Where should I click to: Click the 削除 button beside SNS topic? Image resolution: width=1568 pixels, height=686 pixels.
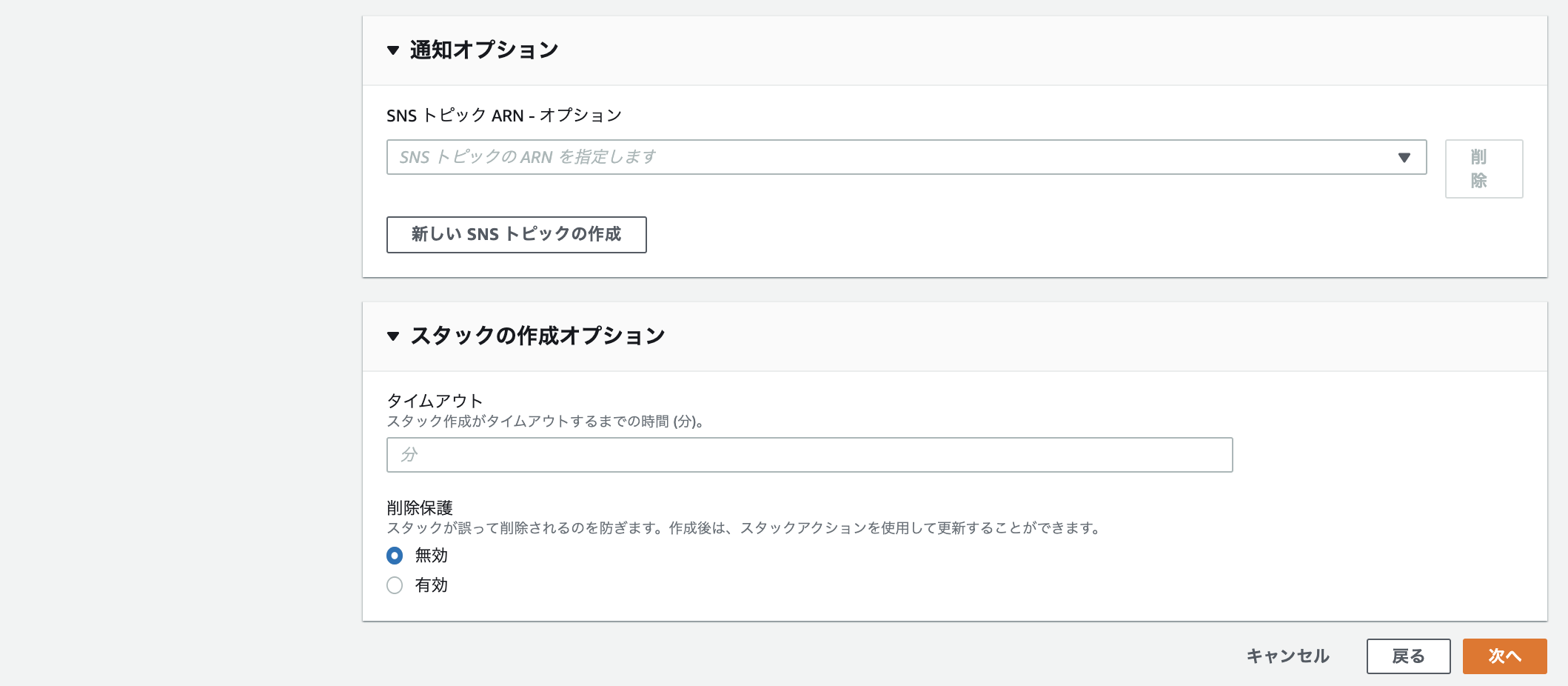click(1484, 169)
